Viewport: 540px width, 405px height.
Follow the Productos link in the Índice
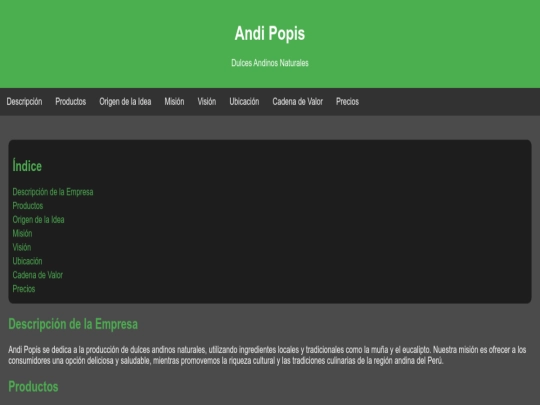pyautogui.click(x=28, y=206)
